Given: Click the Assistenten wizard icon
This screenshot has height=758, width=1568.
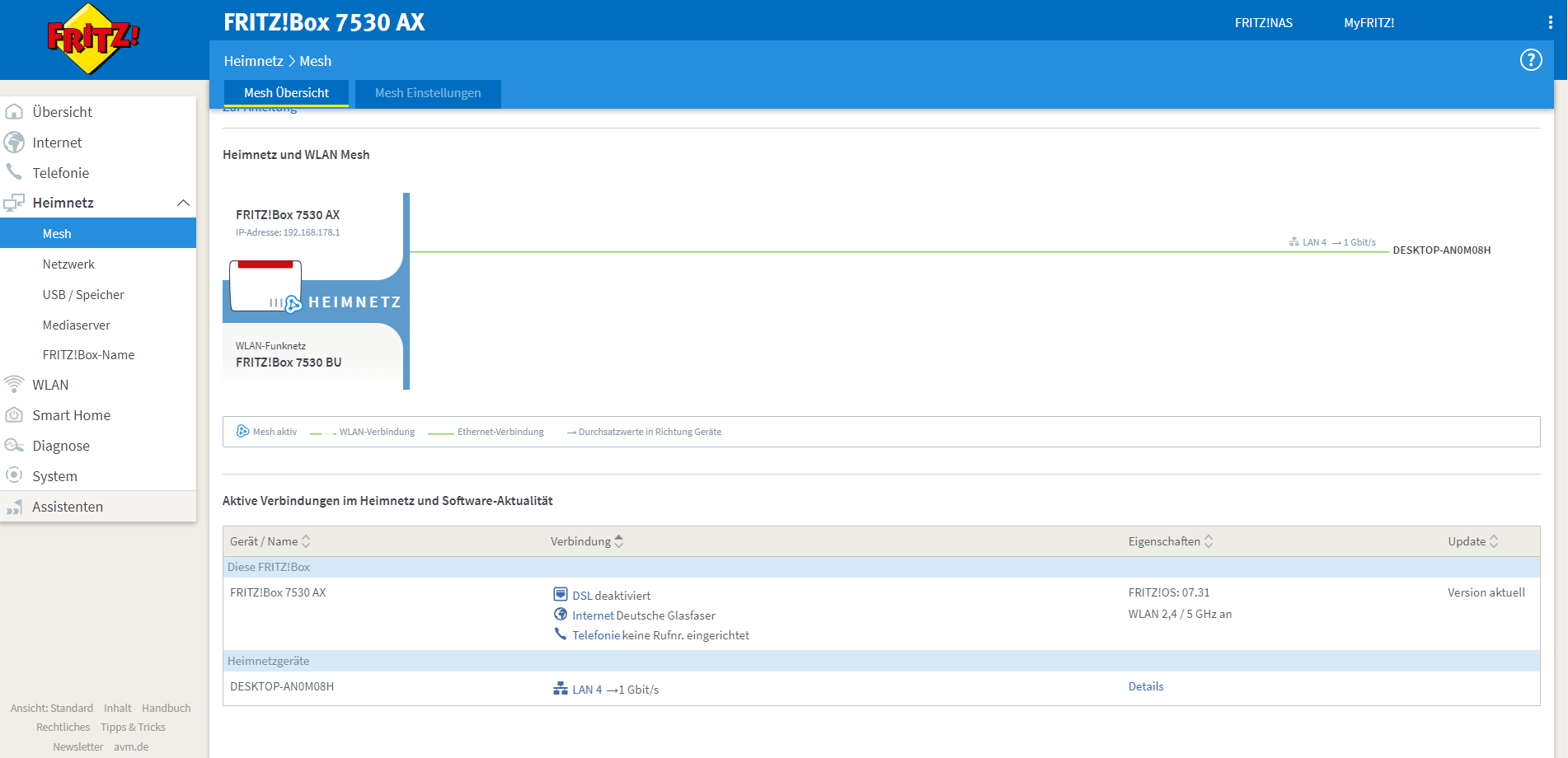Looking at the screenshot, I should click(14, 507).
